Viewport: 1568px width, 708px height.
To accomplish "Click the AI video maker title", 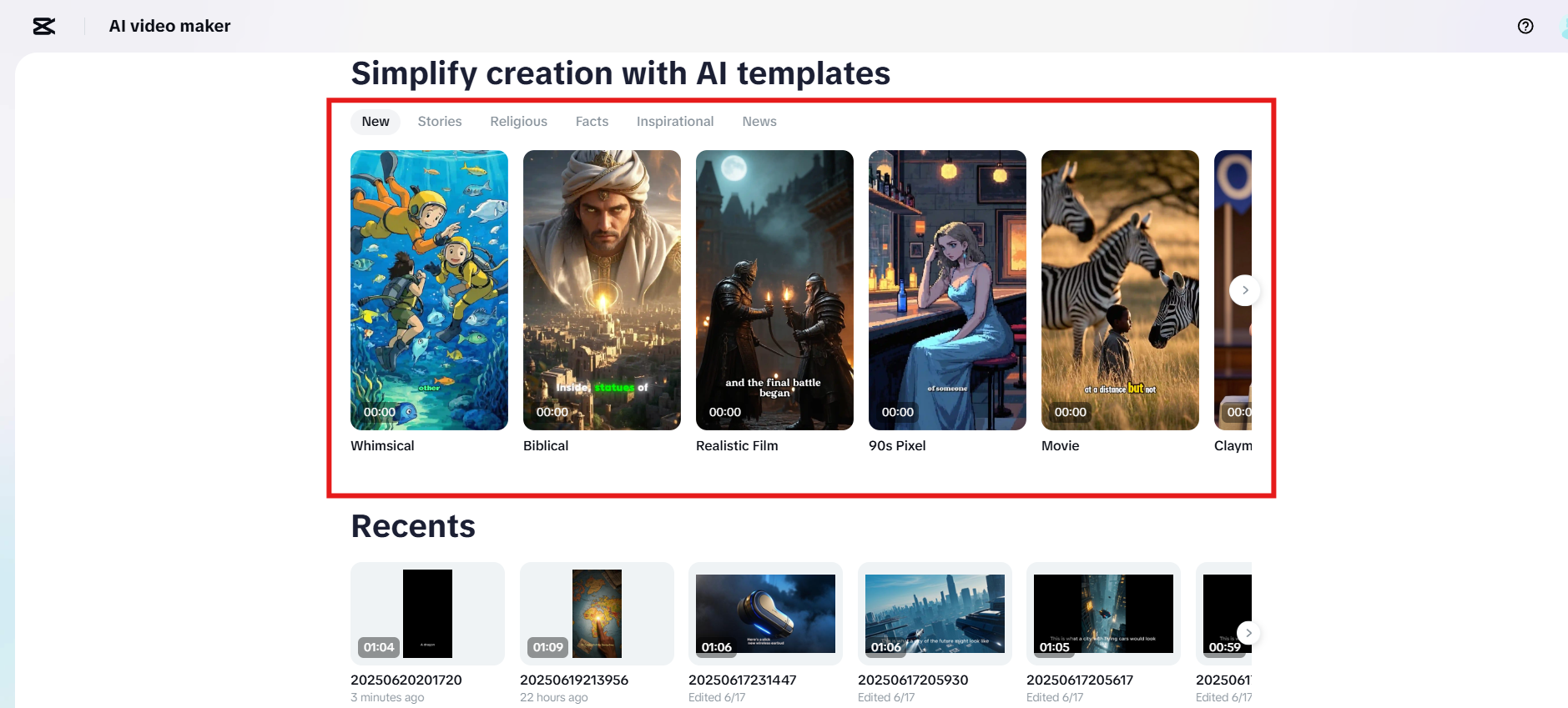I will 170,27.
